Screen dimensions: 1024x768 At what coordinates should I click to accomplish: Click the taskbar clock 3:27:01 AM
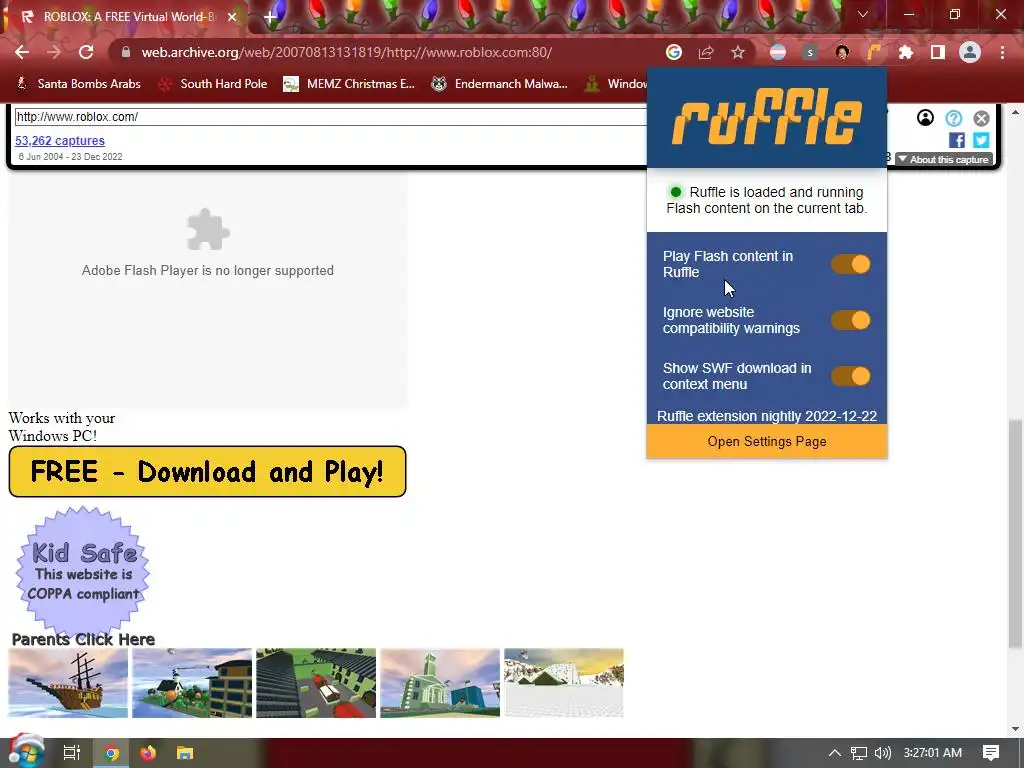tap(933, 753)
